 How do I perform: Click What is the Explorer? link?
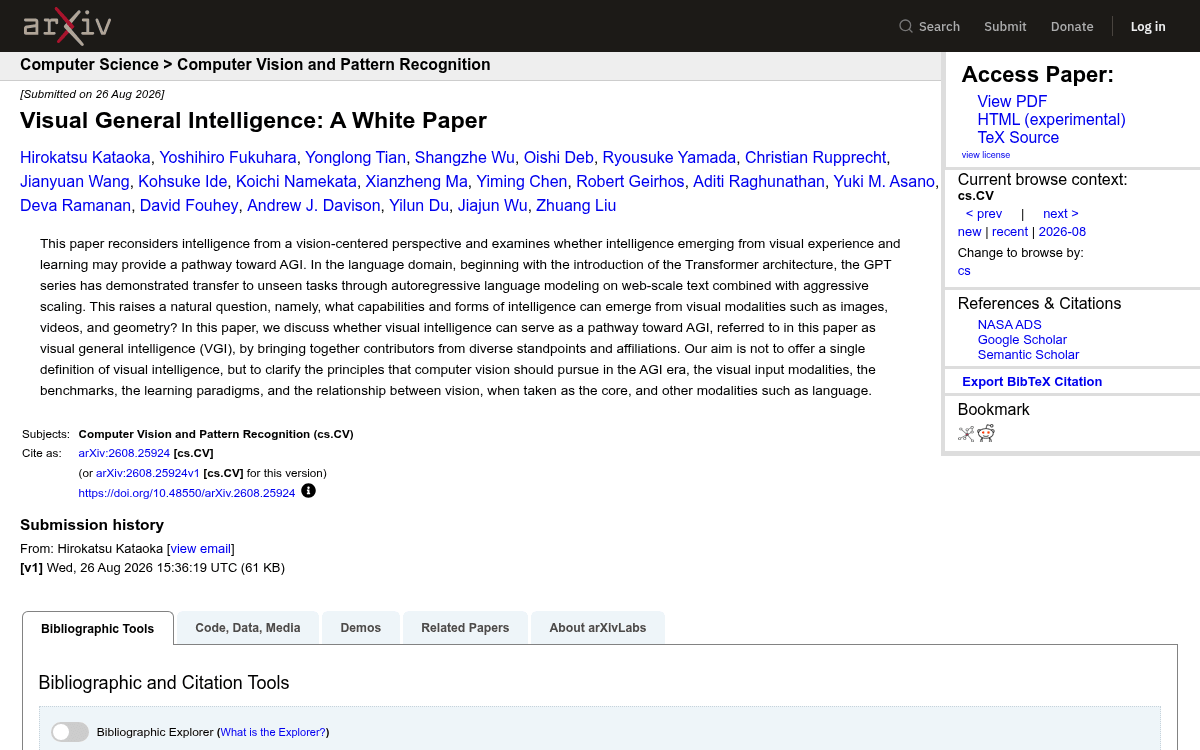273,732
